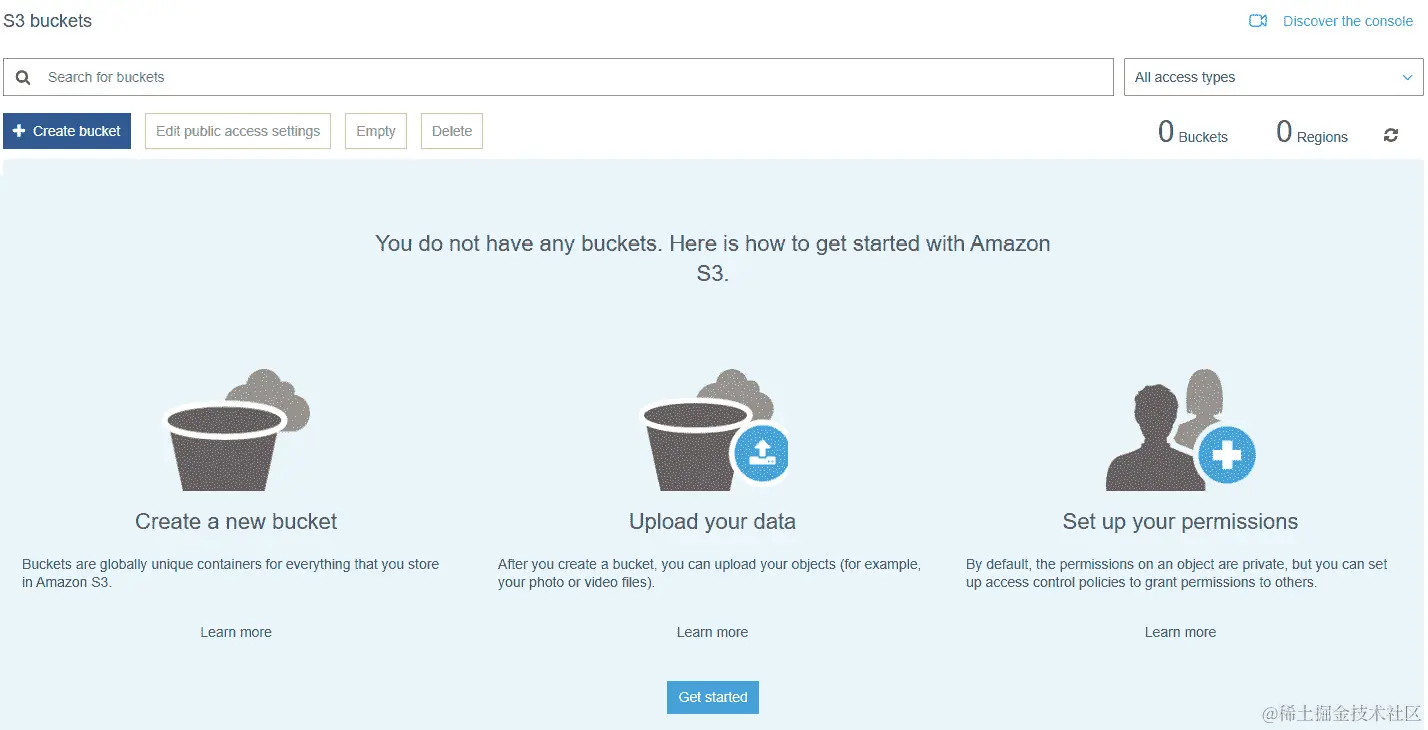Click the upload arrow bucket illustration
This screenshot has height=730, width=1428.
coord(715,430)
